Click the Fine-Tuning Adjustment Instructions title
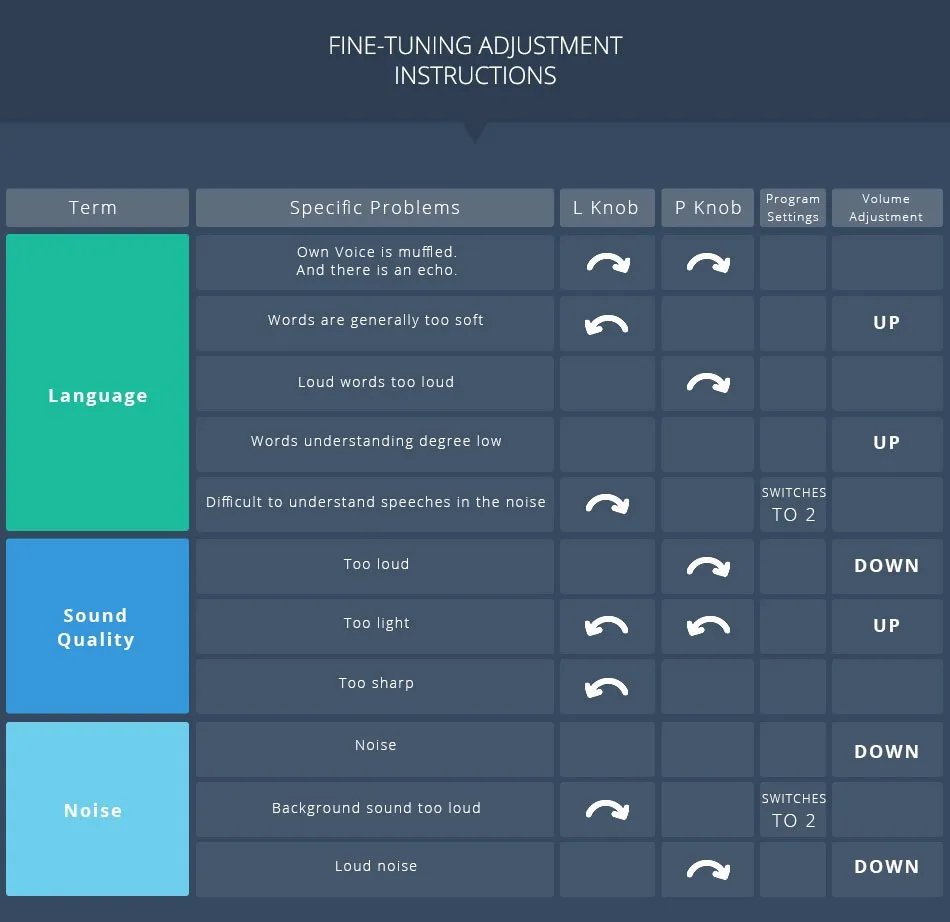 coord(475,61)
